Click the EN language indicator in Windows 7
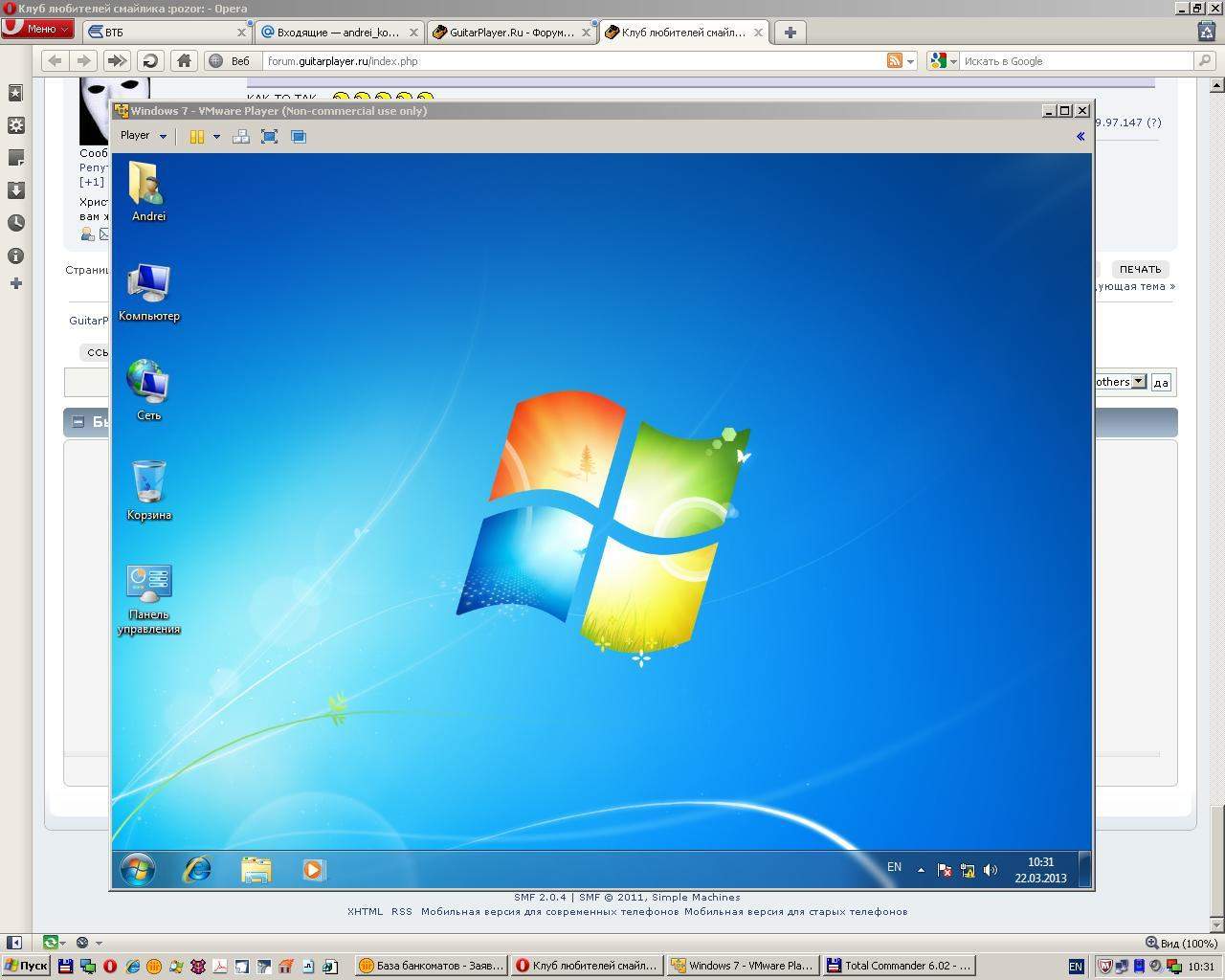 894,867
